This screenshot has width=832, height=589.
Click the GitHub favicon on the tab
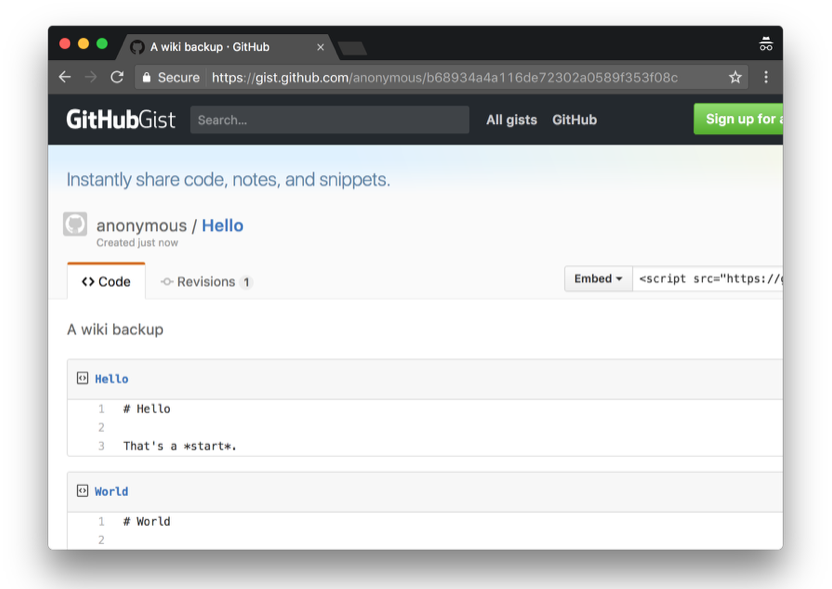pos(137,47)
